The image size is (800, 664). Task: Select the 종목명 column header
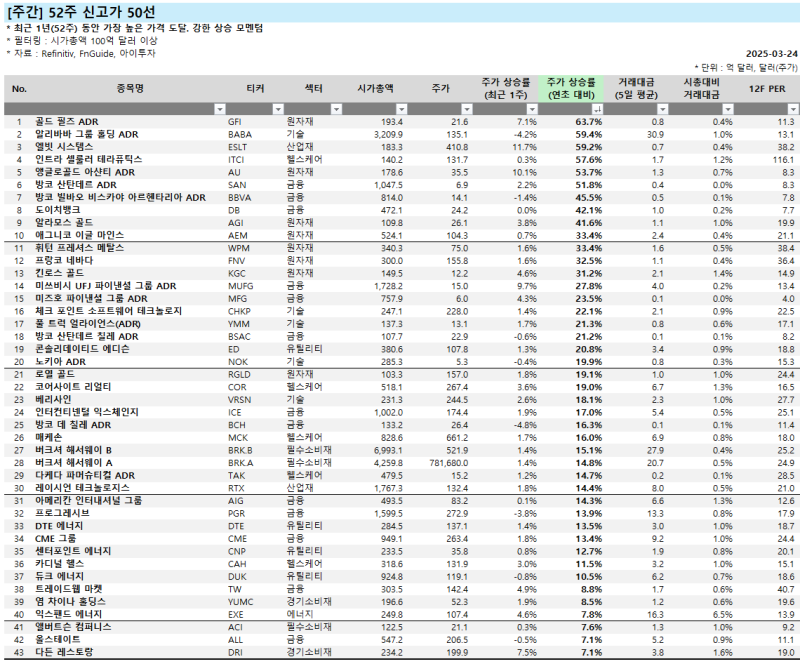coord(130,89)
